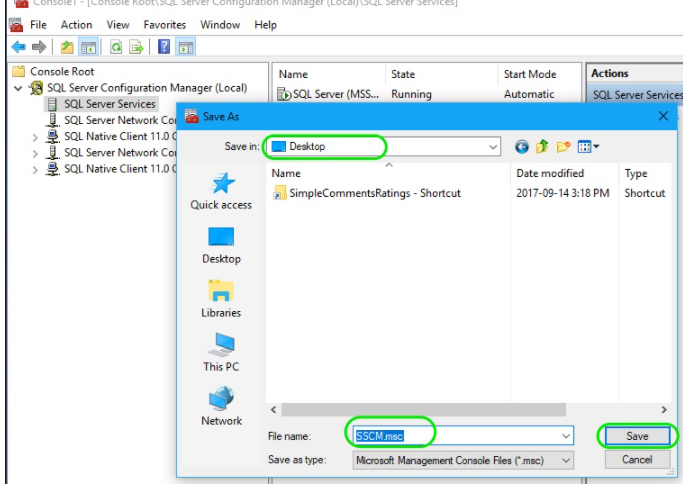Image resolution: width=683 pixels, height=488 pixels.
Task: Go up one level in Save As dialog
Action: point(542,147)
